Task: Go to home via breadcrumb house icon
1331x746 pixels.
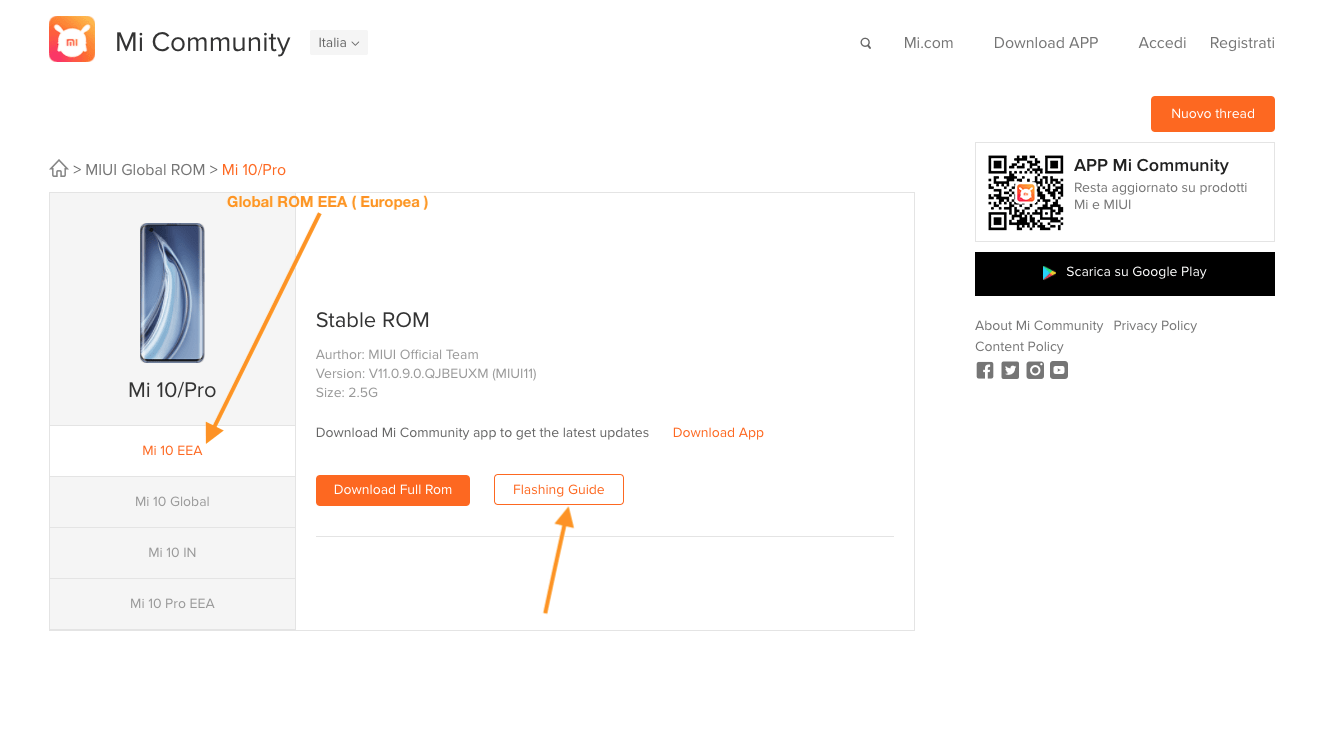Action: [x=59, y=169]
